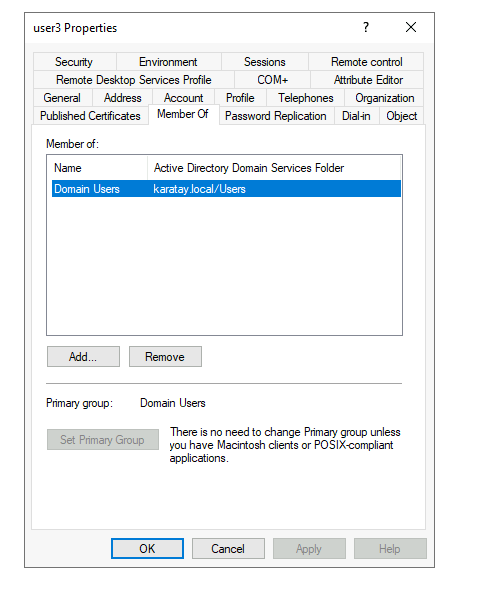
Task: Click the Add... button
Action: tap(83, 356)
